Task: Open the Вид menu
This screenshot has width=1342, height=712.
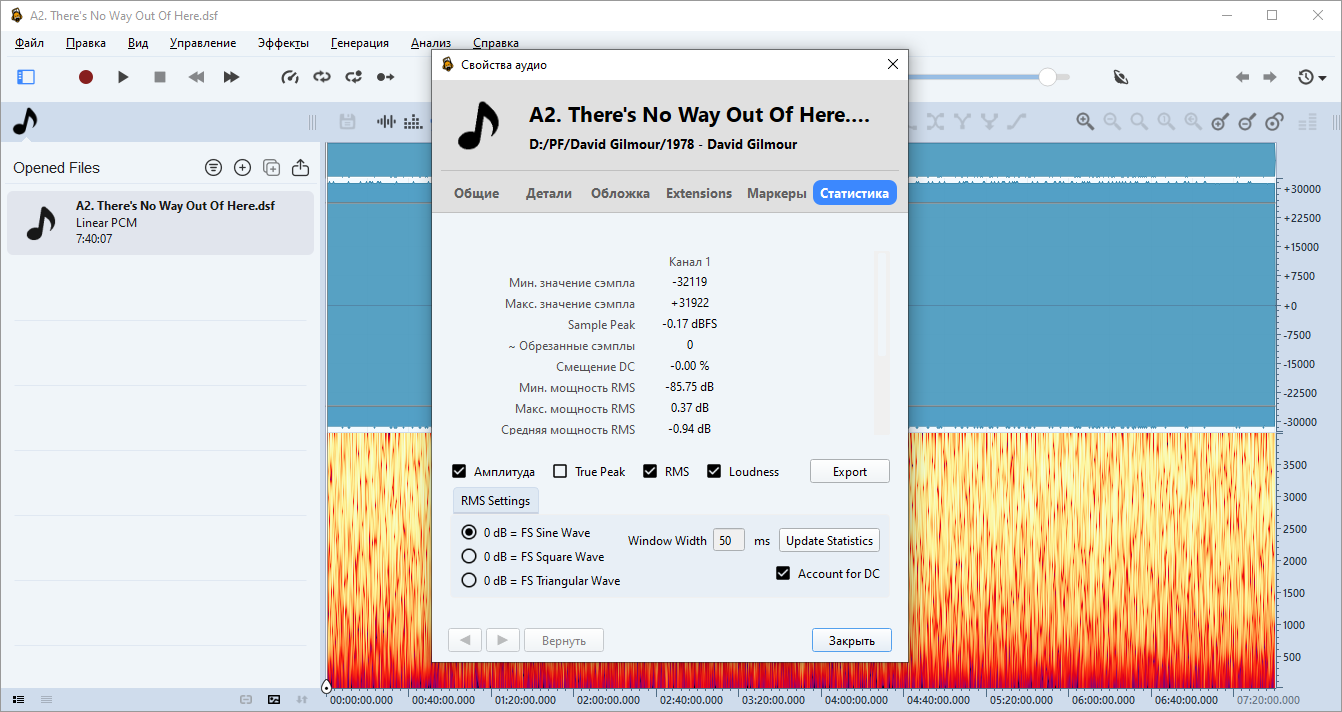Action: (x=138, y=43)
